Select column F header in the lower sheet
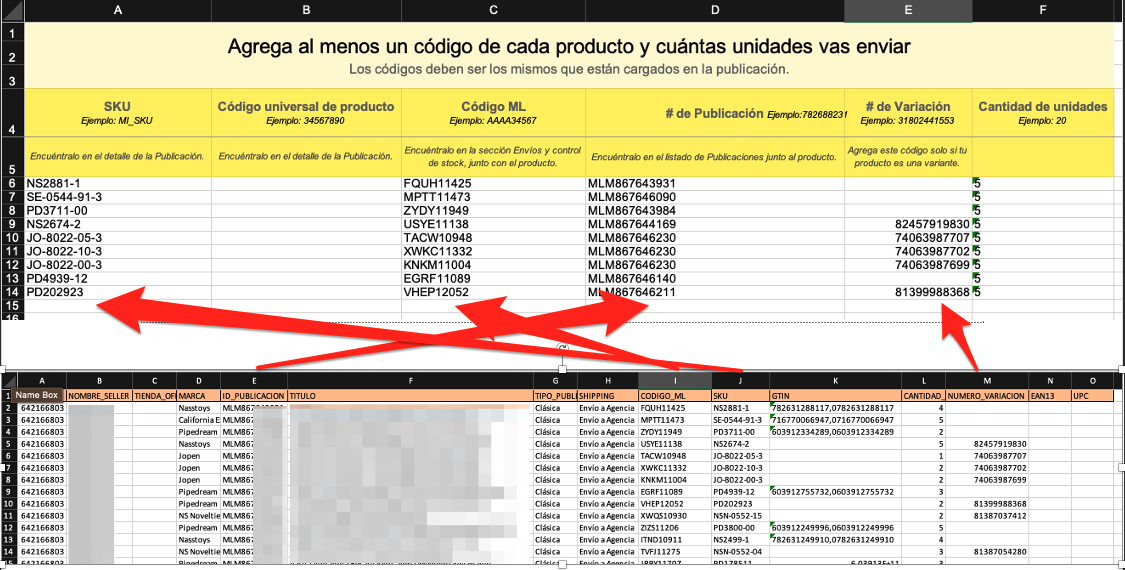1125x570 pixels. pyautogui.click(x=410, y=380)
